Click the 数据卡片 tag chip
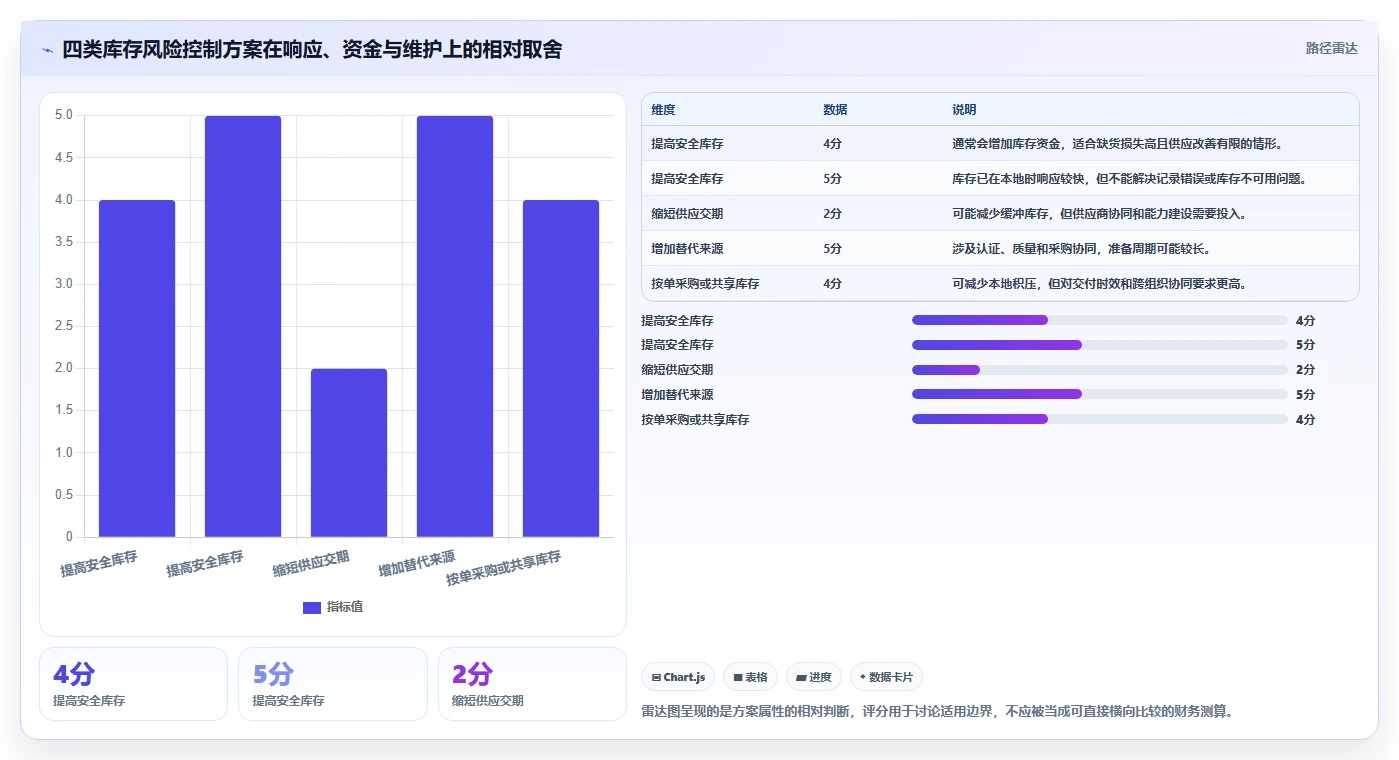 tap(886, 677)
